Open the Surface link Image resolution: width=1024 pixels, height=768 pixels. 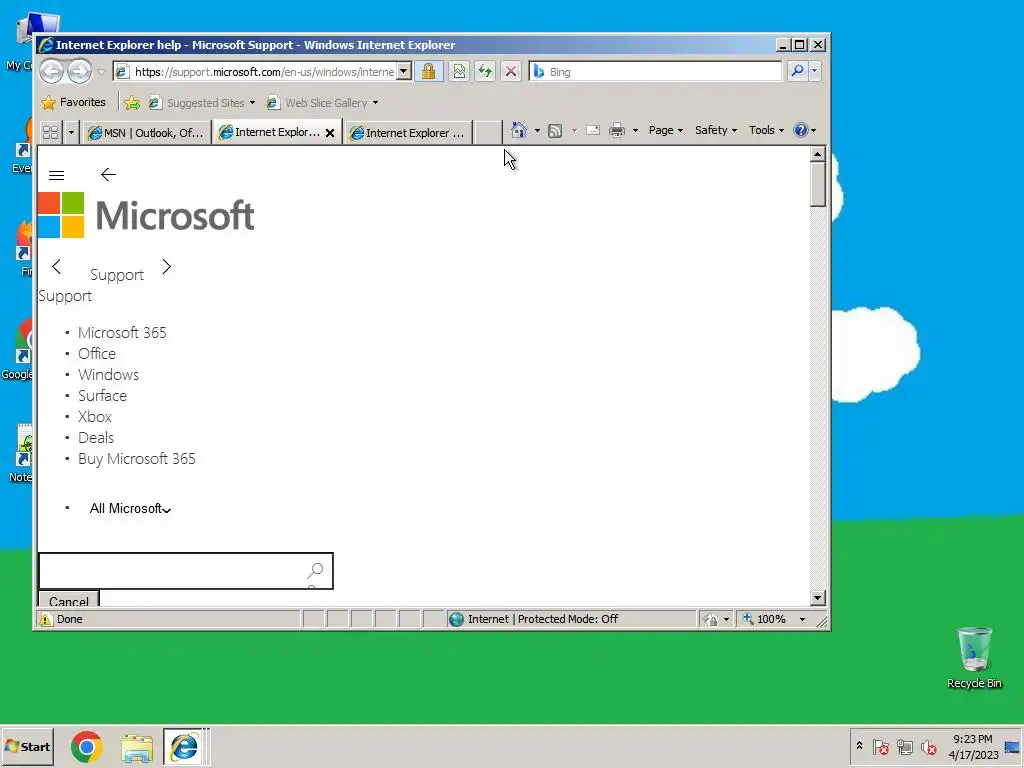[x=103, y=395]
